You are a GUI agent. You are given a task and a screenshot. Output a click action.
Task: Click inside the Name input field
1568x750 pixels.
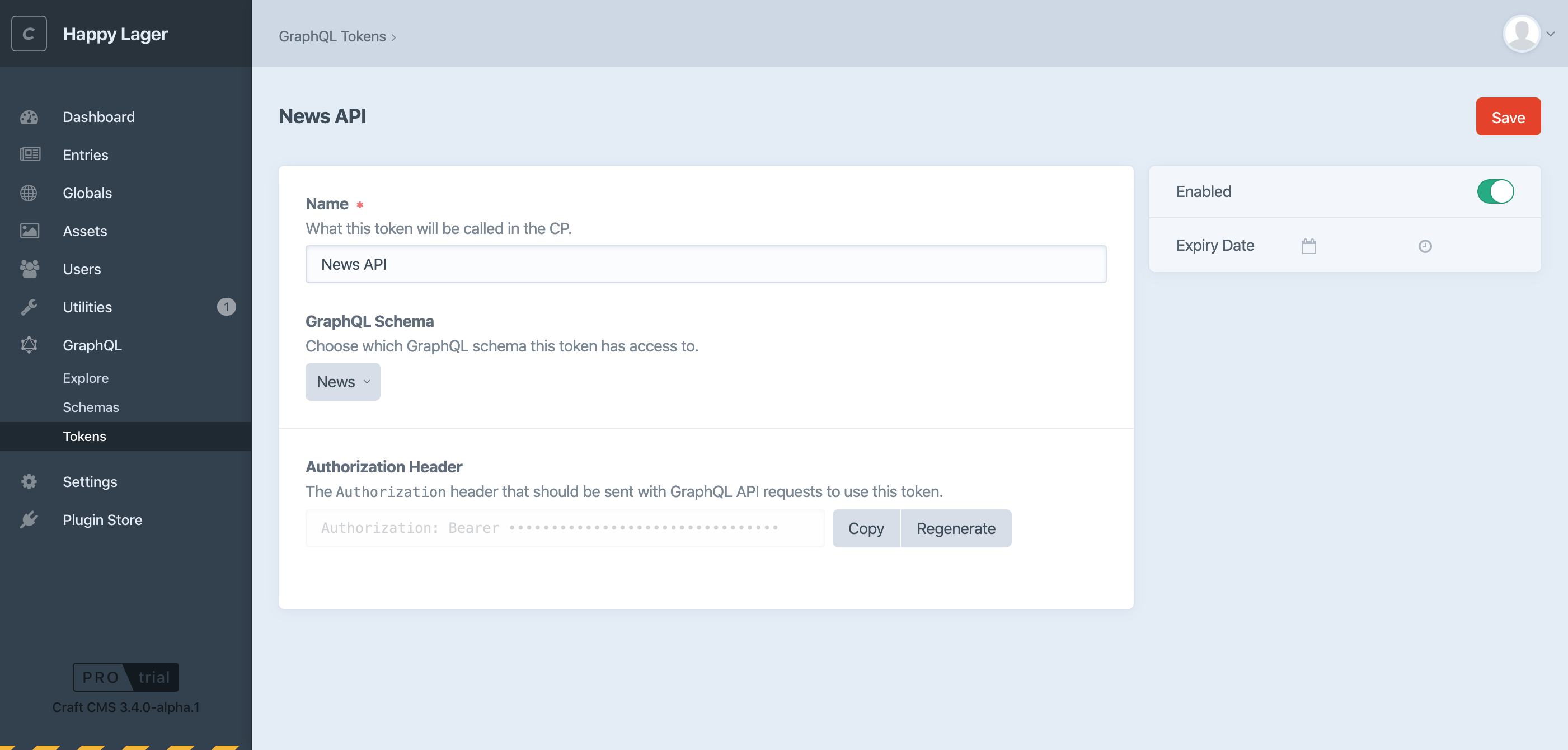pos(705,264)
